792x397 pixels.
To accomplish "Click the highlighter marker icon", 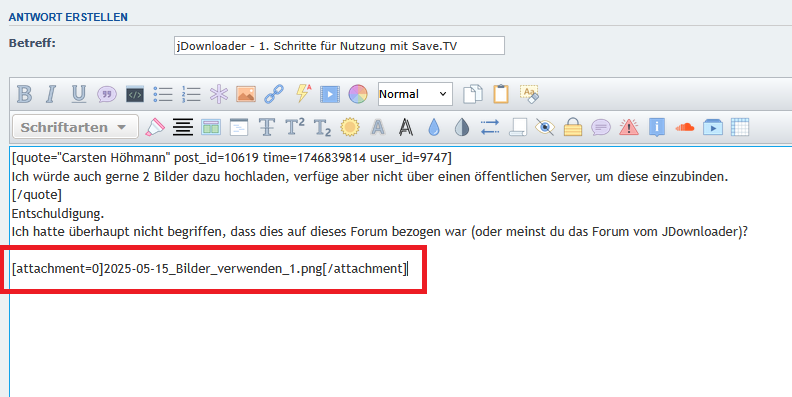I will pyautogui.click(x=155, y=127).
